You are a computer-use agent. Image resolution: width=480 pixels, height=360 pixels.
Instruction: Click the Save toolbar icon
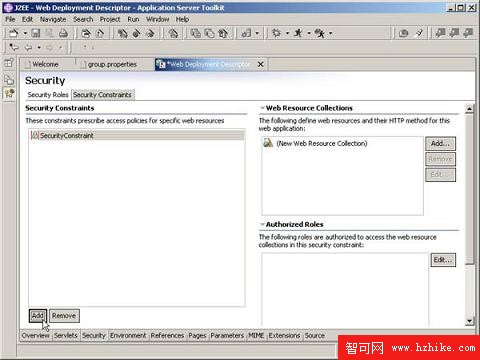coord(35,33)
